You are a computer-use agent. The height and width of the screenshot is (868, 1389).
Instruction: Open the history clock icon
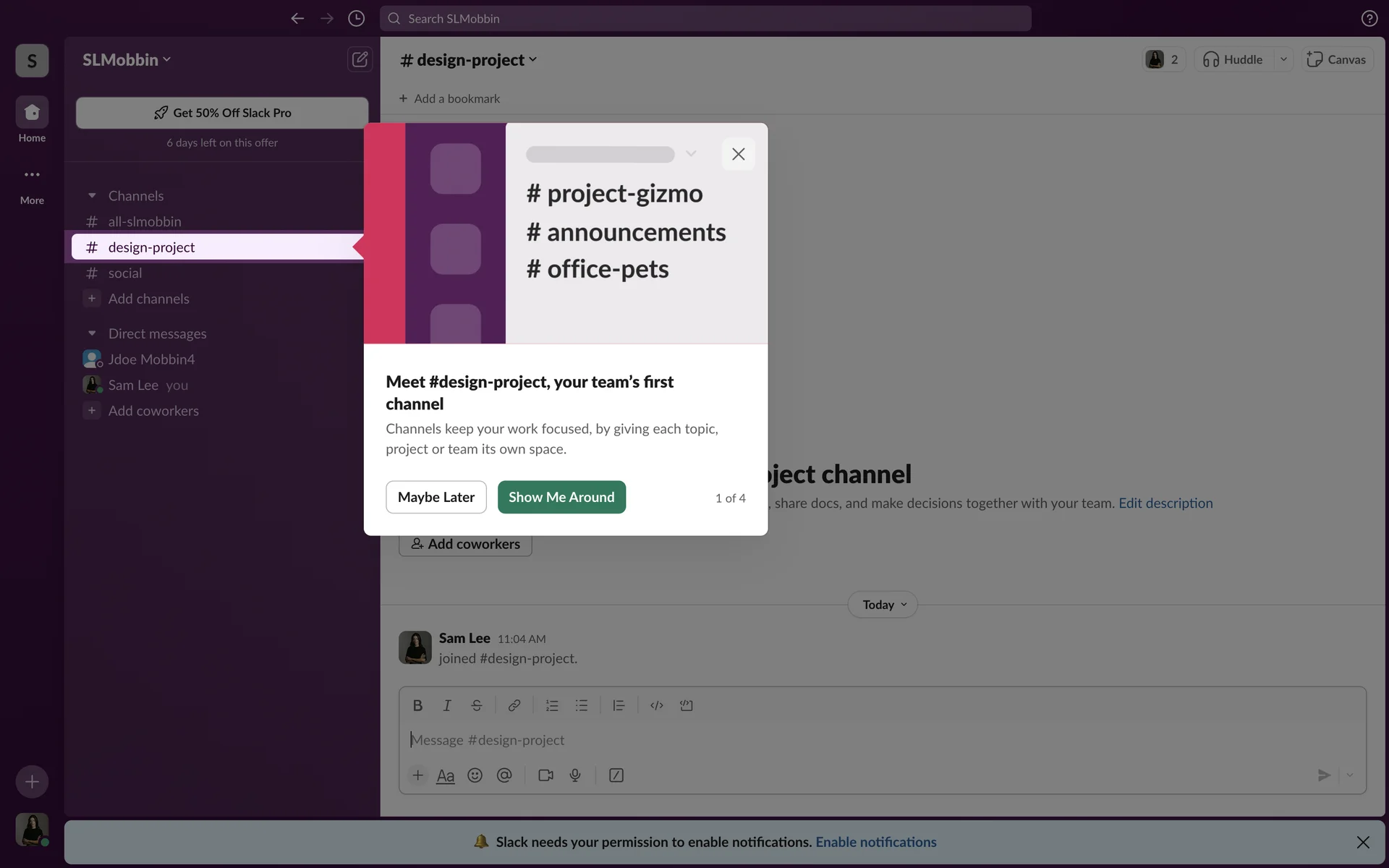click(356, 19)
